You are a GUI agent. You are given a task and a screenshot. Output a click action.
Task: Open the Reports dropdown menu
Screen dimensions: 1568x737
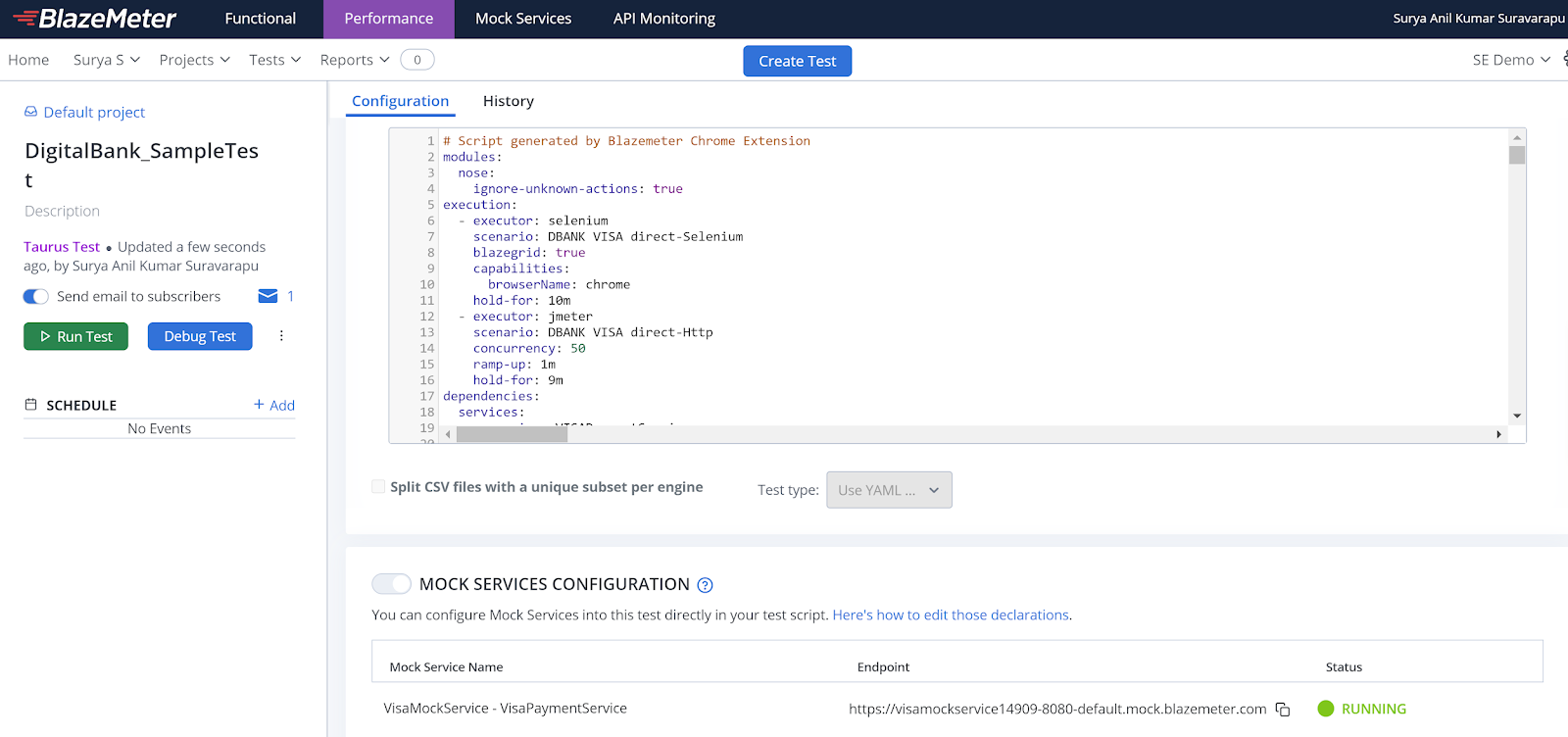point(355,60)
